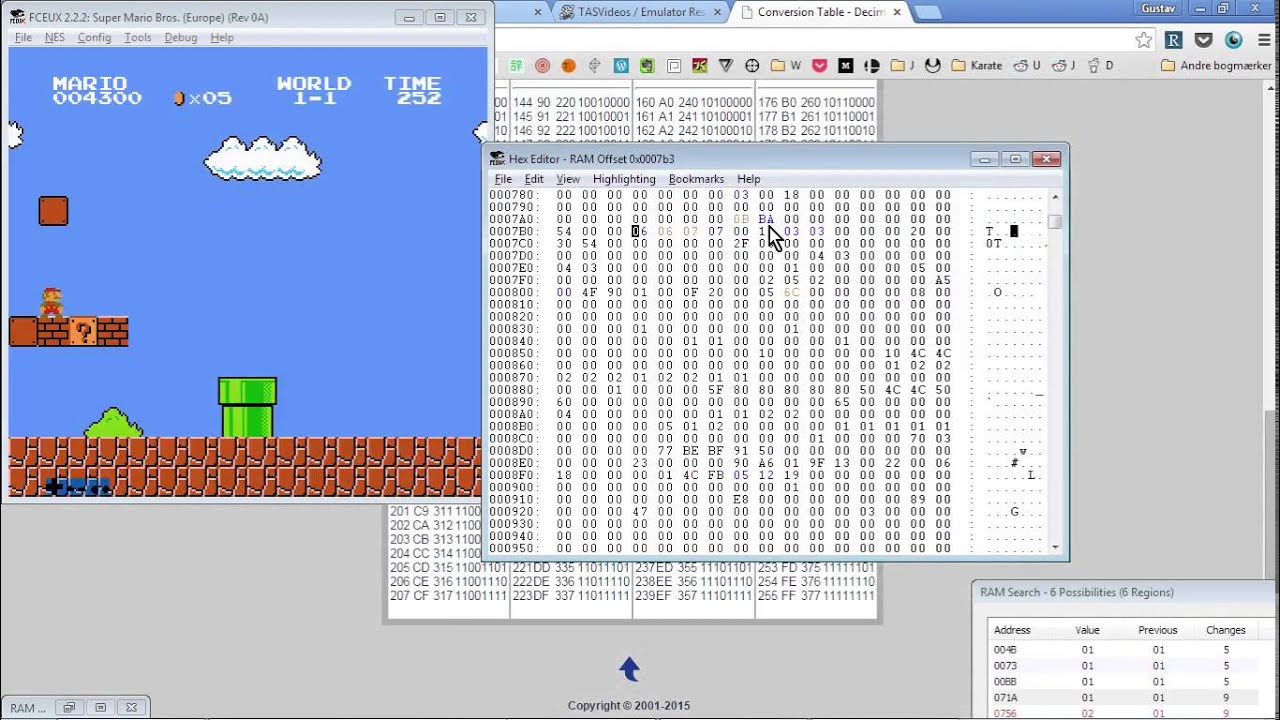Open the Andre bogmærker folder
The height and width of the screenshot is (720, 1280).
[1216, 66]
